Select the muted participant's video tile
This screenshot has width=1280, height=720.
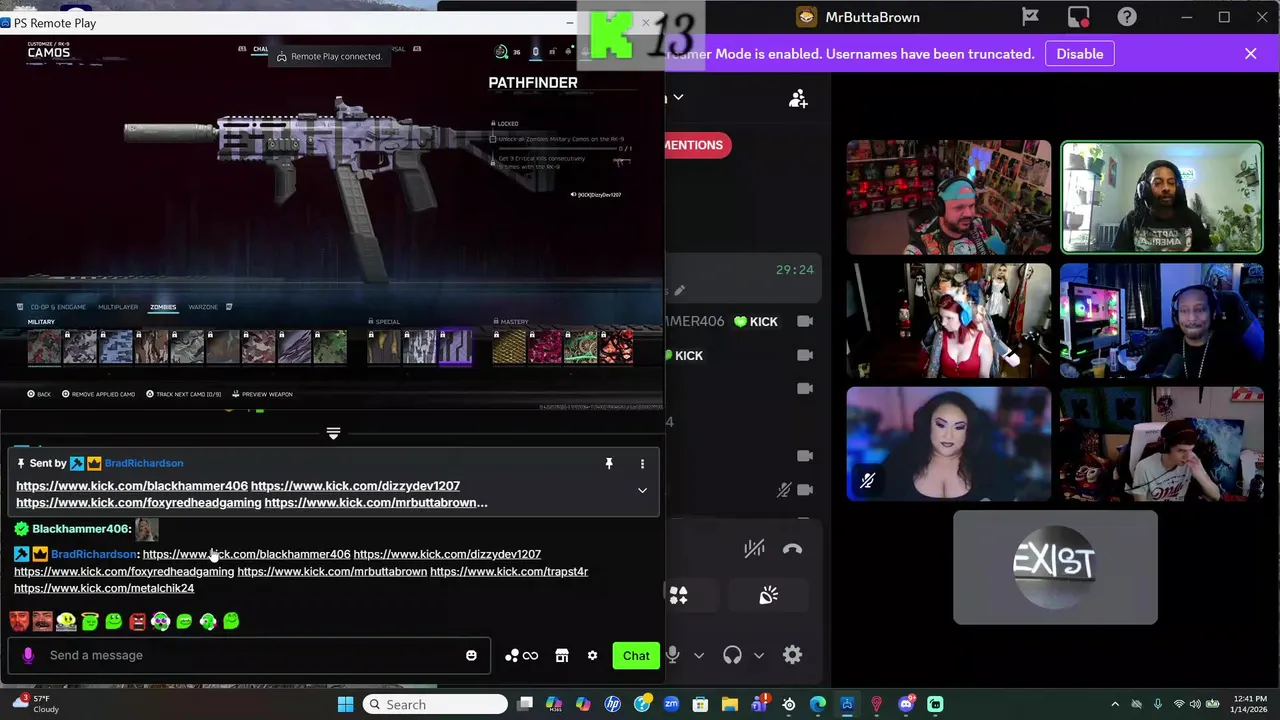click(x=949, y=444)
